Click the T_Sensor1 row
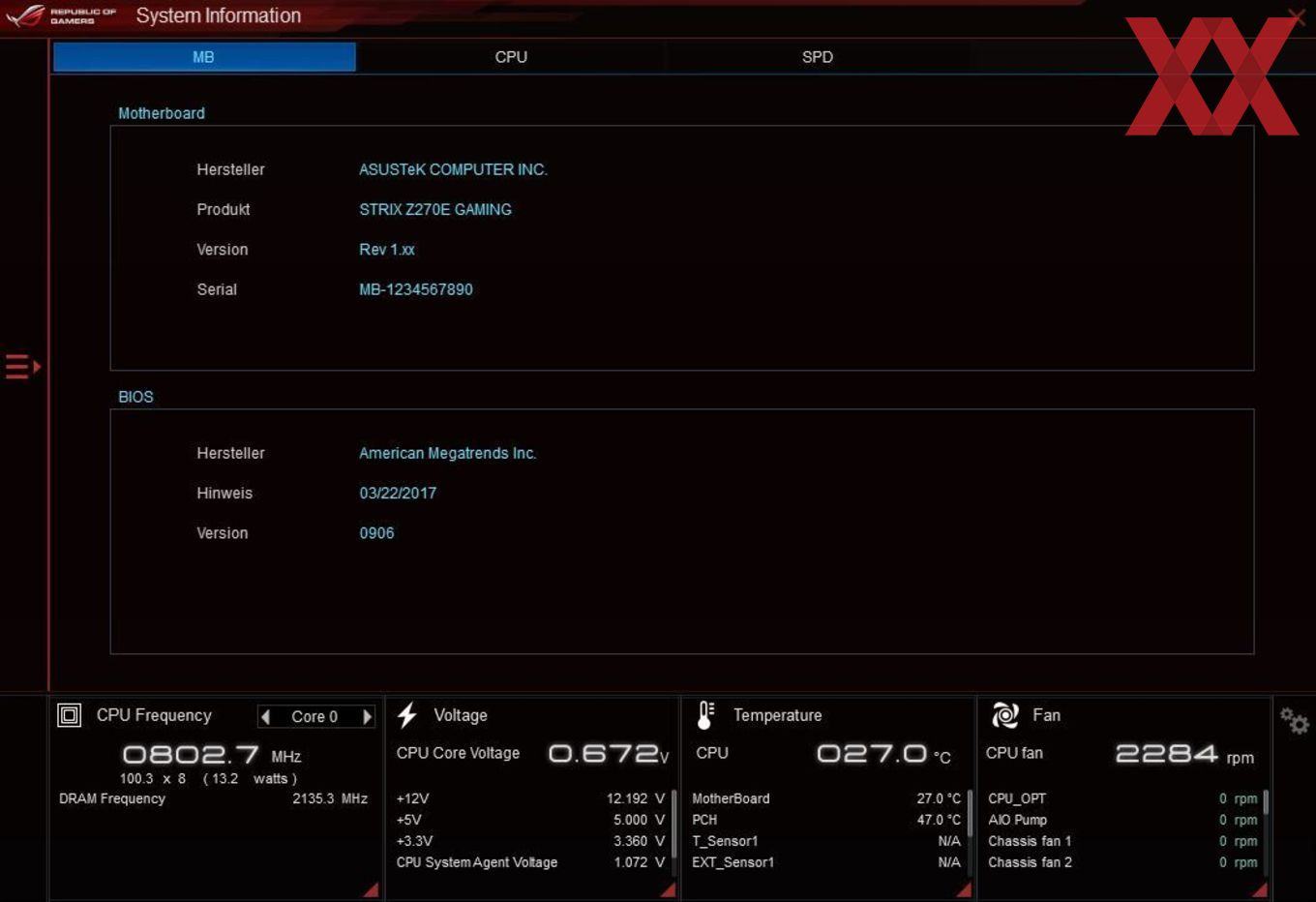This screenshot has height=902, width=1316. 826,841
